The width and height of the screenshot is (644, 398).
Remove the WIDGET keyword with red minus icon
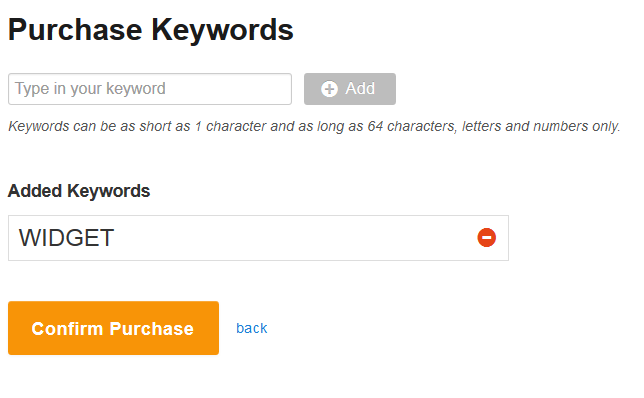pos(486,238)
